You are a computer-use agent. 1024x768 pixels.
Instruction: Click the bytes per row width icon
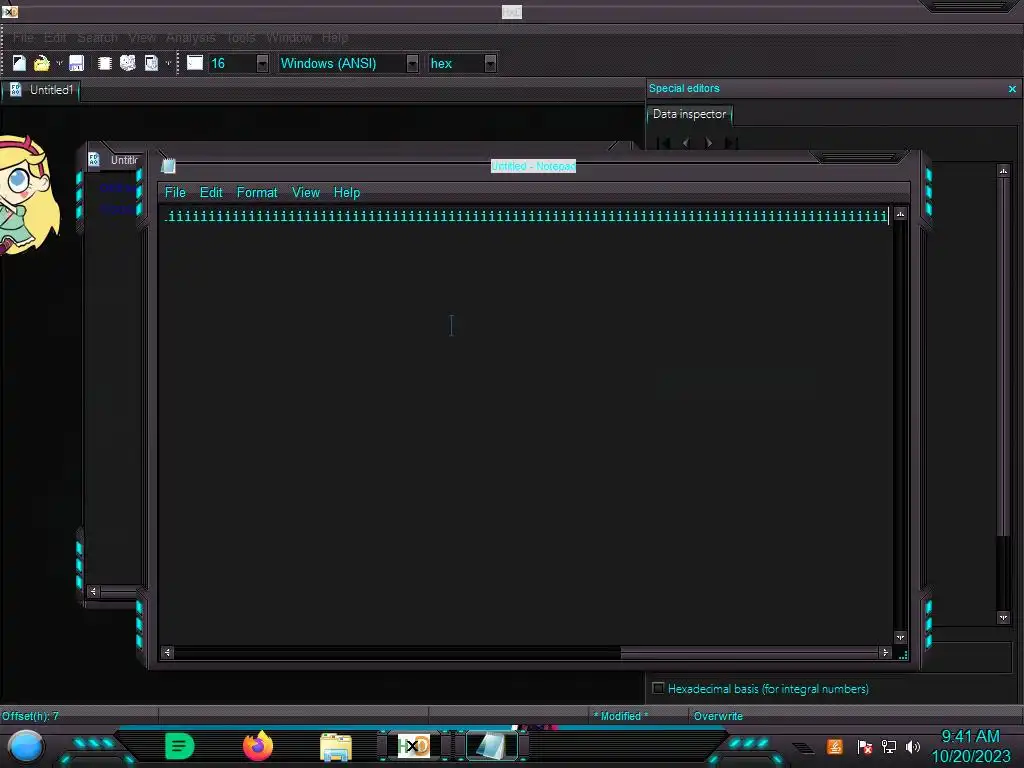[x=195, y=63]
